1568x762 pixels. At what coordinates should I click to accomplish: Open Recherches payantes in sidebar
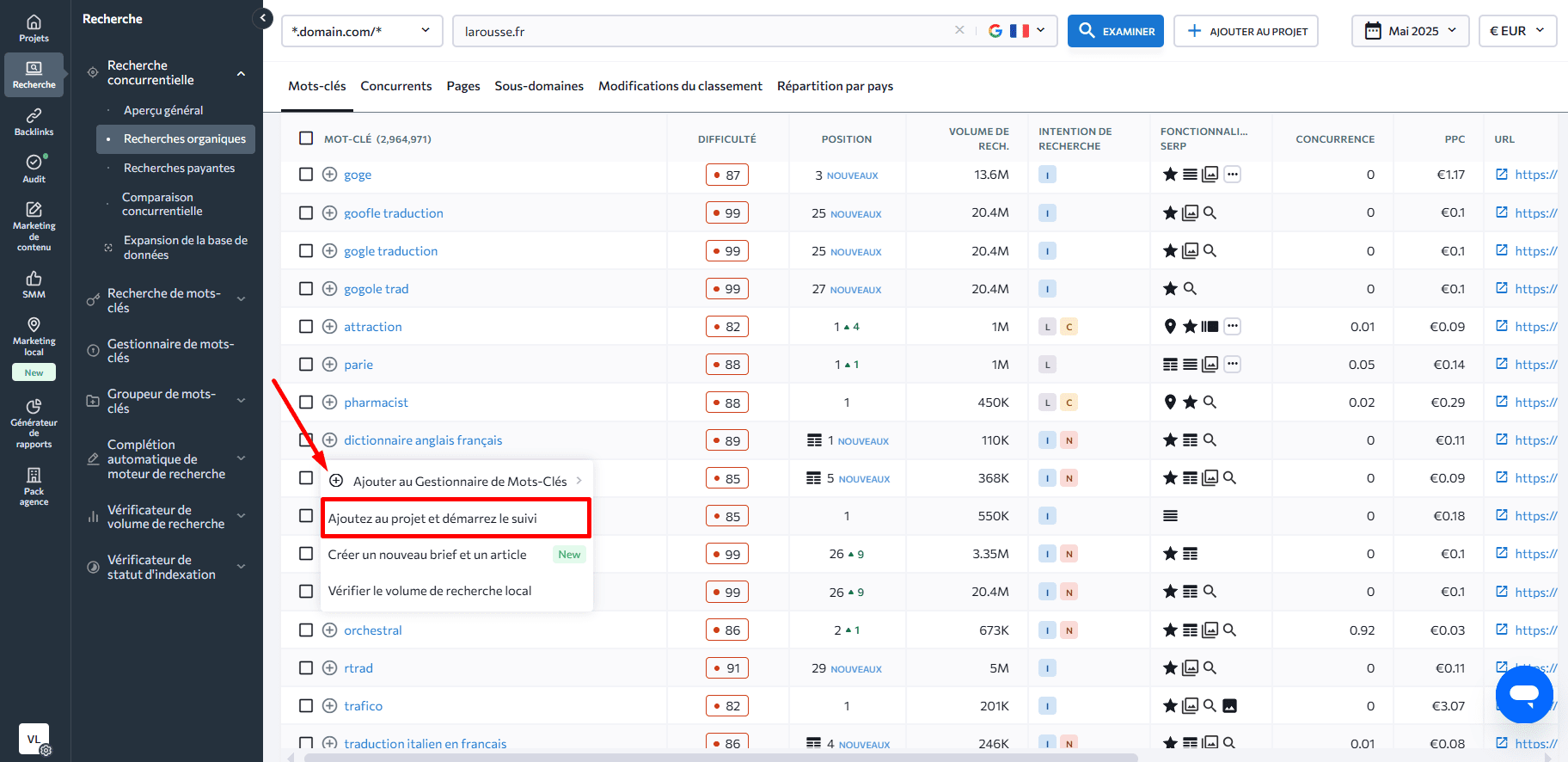point(179,168)
